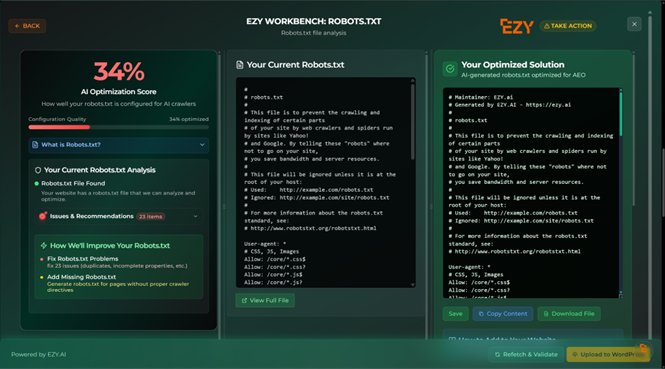The width and height of the screenshot is (665, 369).
Task: Click the document icon beside What is Robots.txt?
Action: [35, 145]
